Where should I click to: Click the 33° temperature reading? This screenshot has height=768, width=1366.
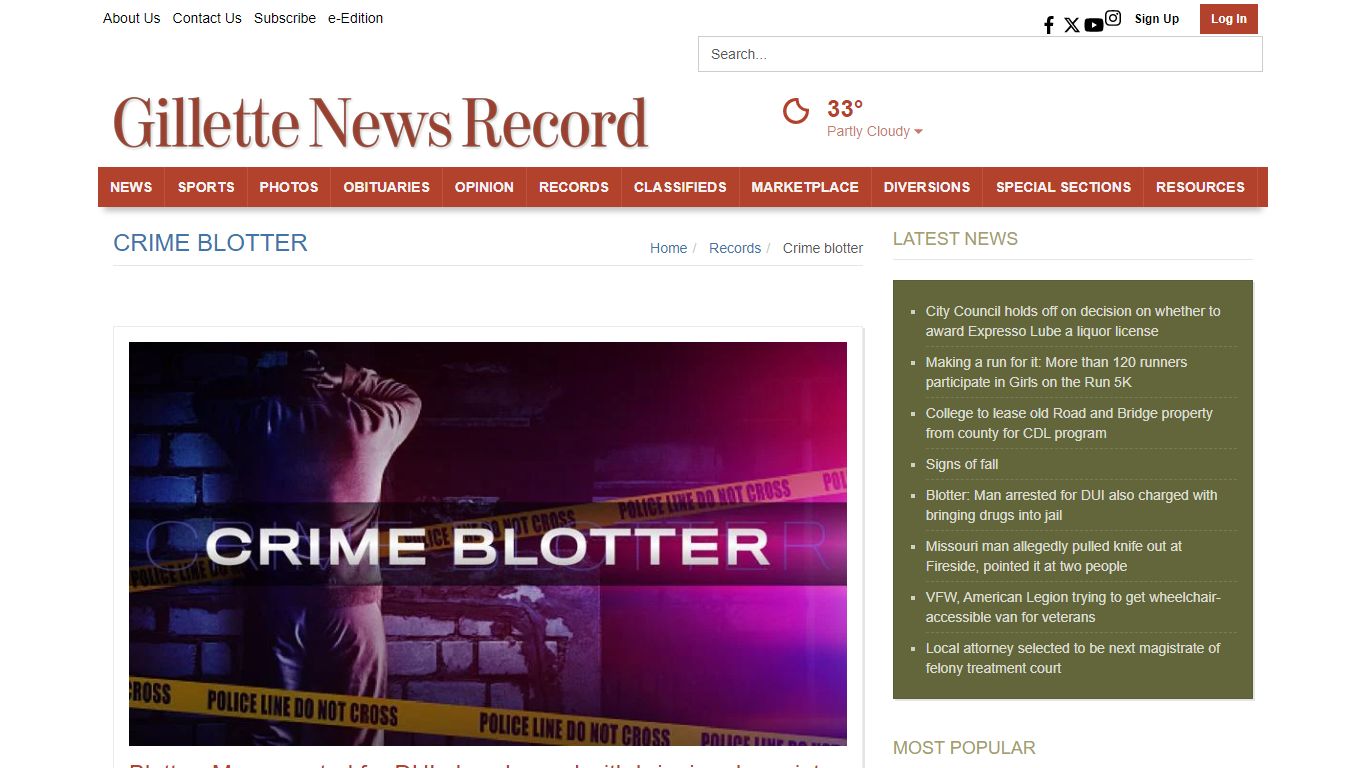[845, 108]
